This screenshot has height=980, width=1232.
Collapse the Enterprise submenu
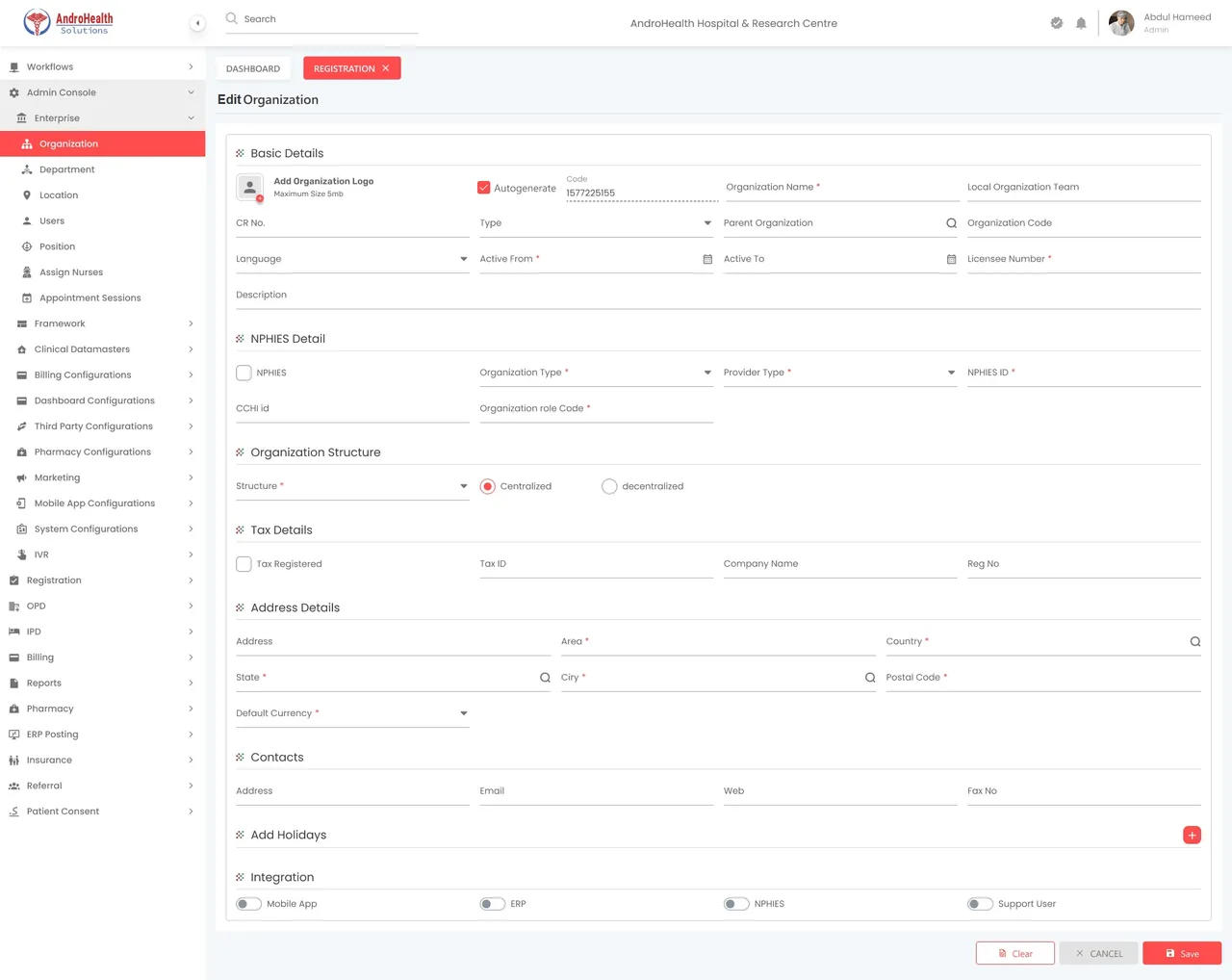[x=102, y=118]
